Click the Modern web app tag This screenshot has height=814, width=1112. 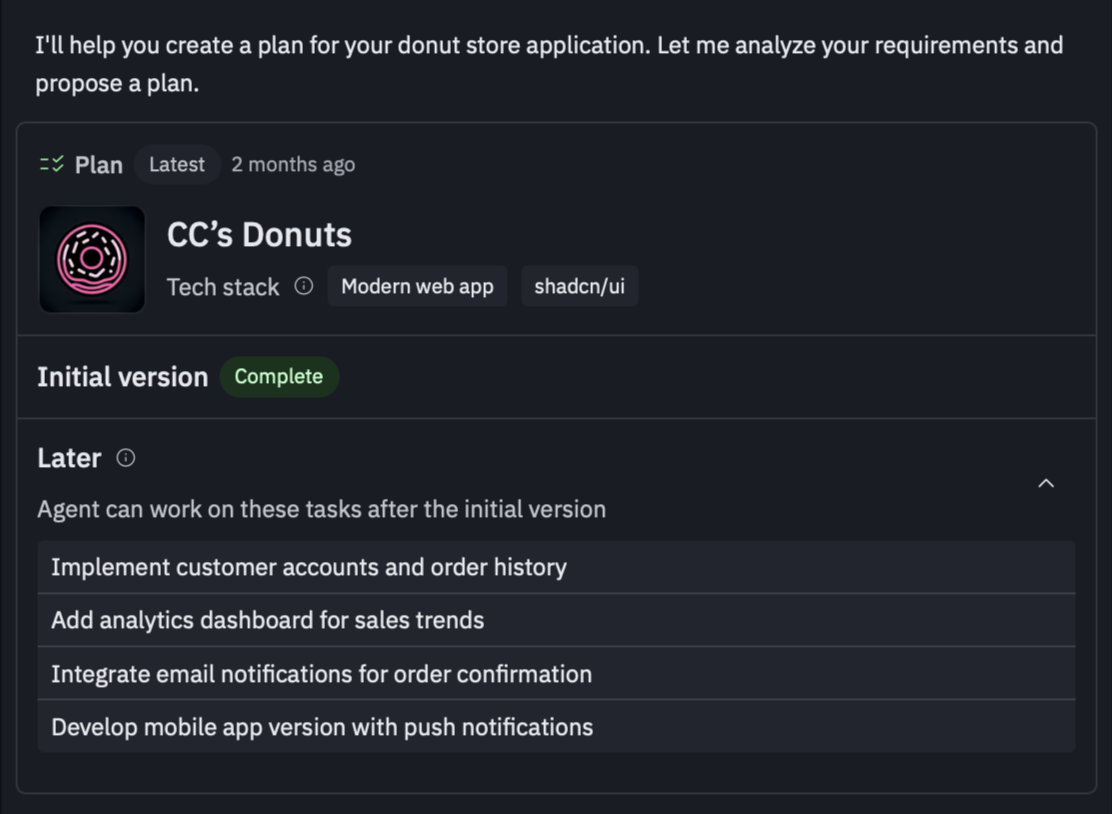[417, 287]
